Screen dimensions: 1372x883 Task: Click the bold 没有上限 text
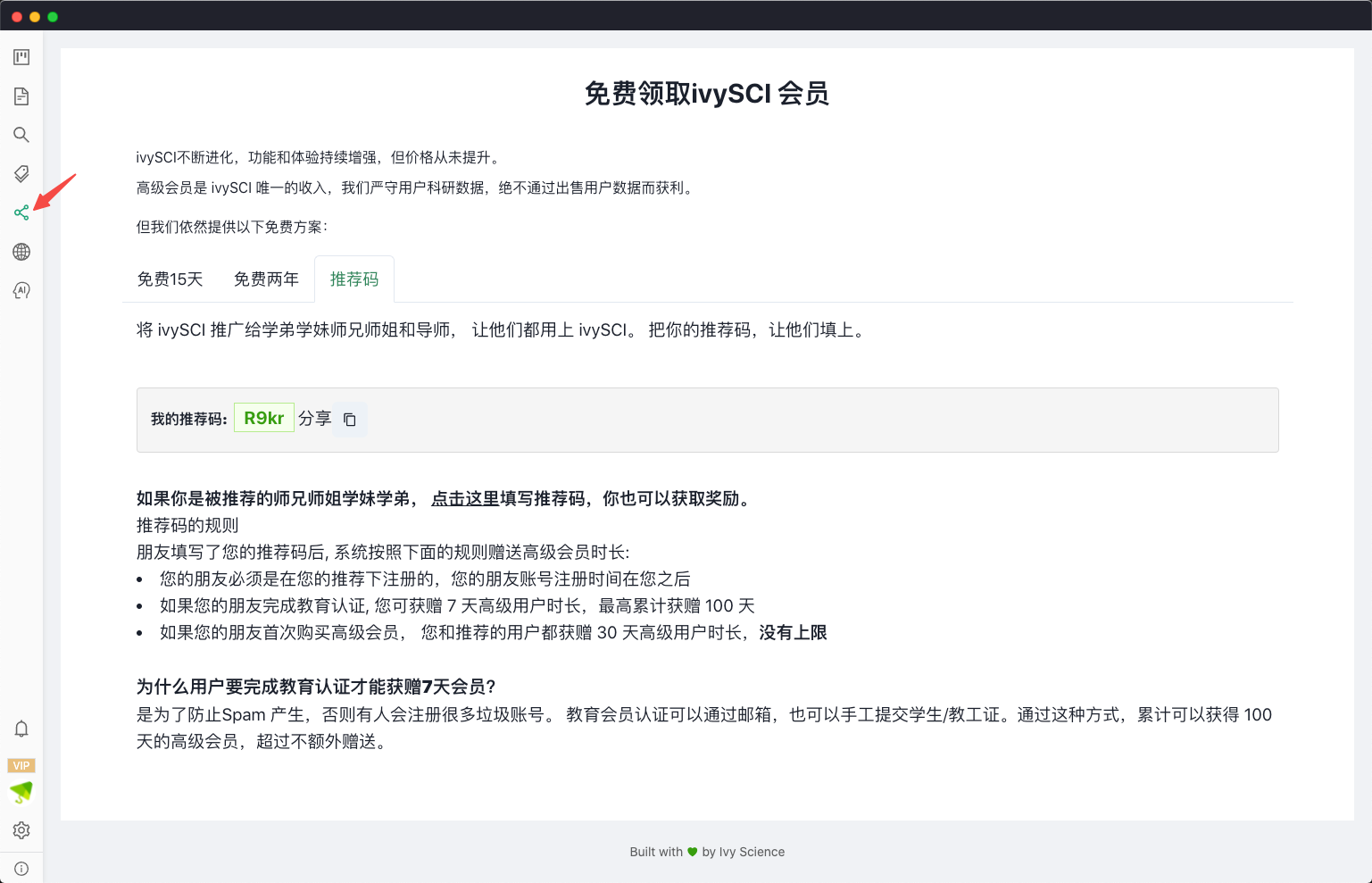click(793, 633)
